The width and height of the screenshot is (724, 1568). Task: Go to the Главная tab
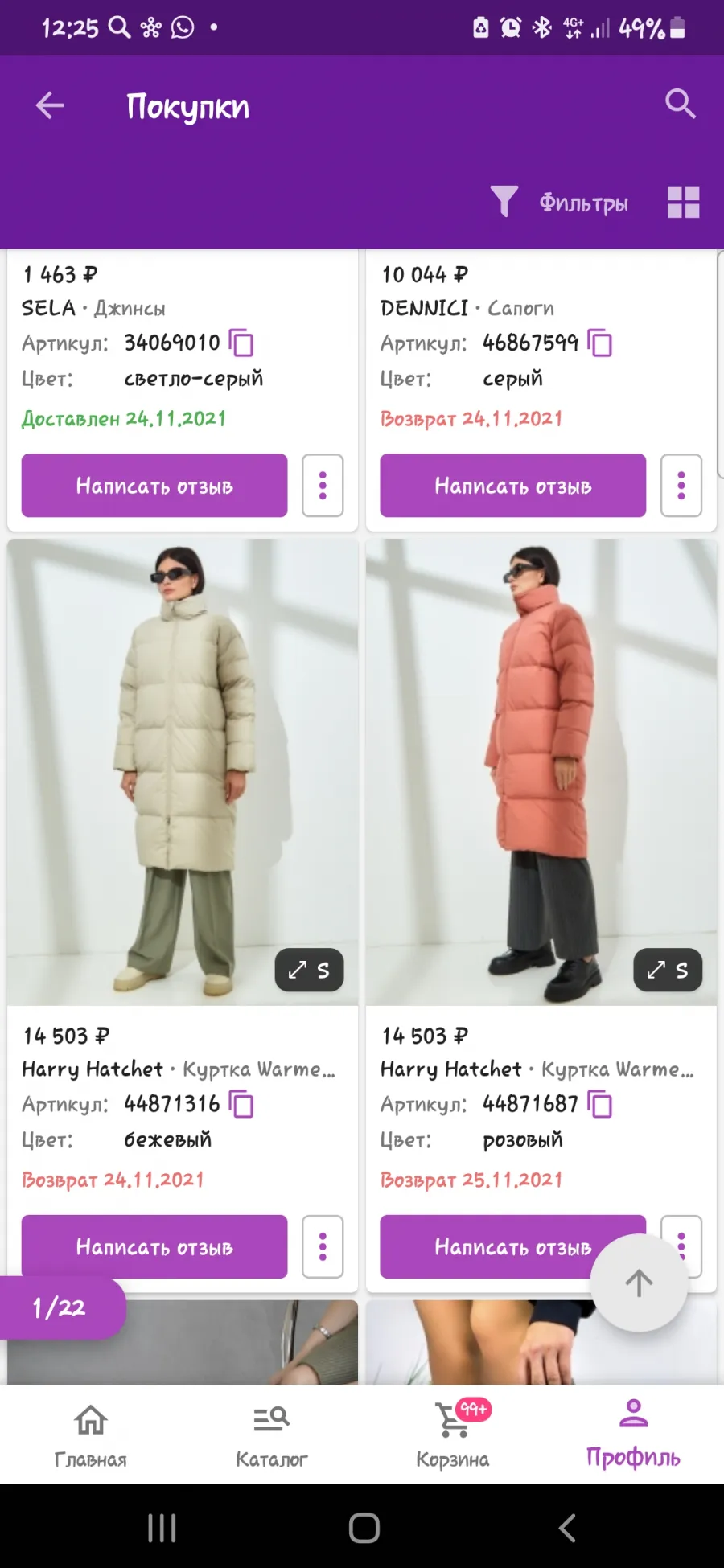[91, 1435]
